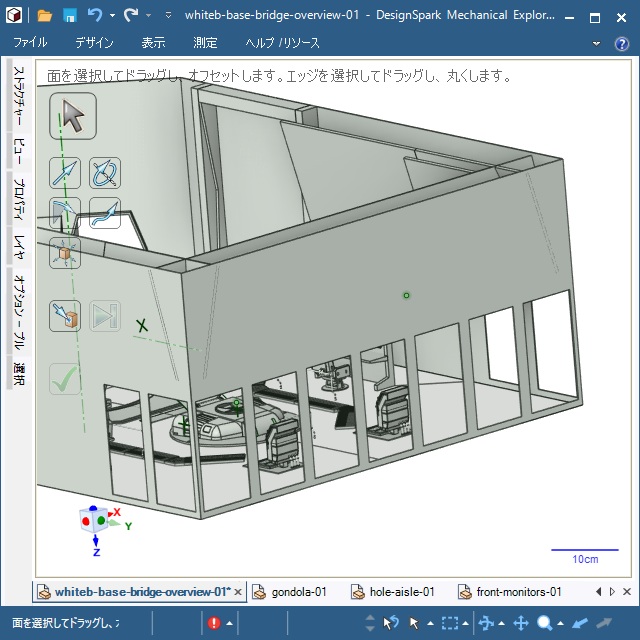Undo the last action

[95, 16]
